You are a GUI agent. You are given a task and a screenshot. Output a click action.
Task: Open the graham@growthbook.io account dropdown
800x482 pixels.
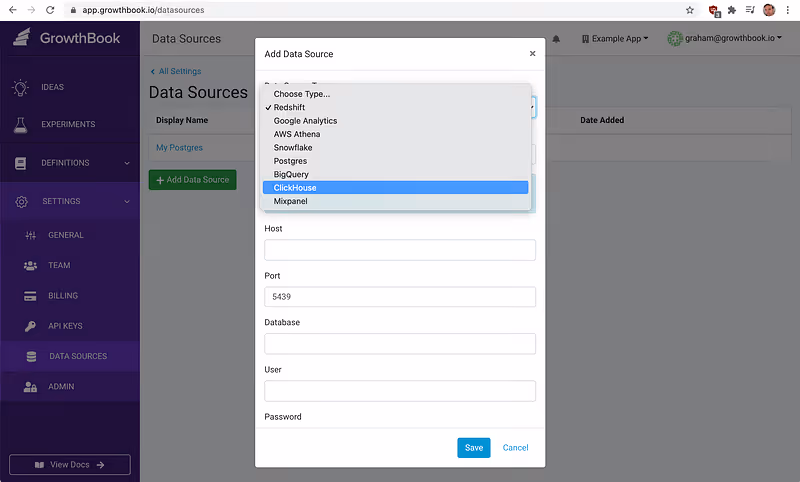pyautogui.click(x=724, y=38)
